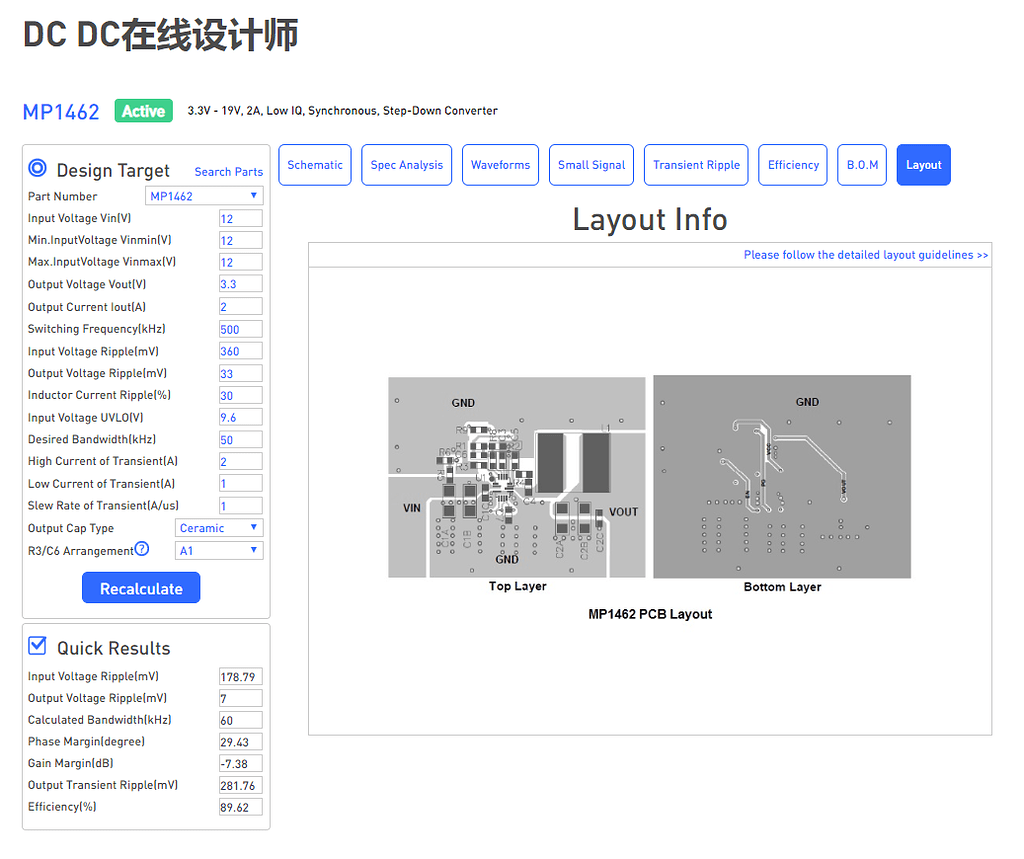Follow the detailed layout guidelines link
Screen dimensions: 1024x859
[864, 255]
